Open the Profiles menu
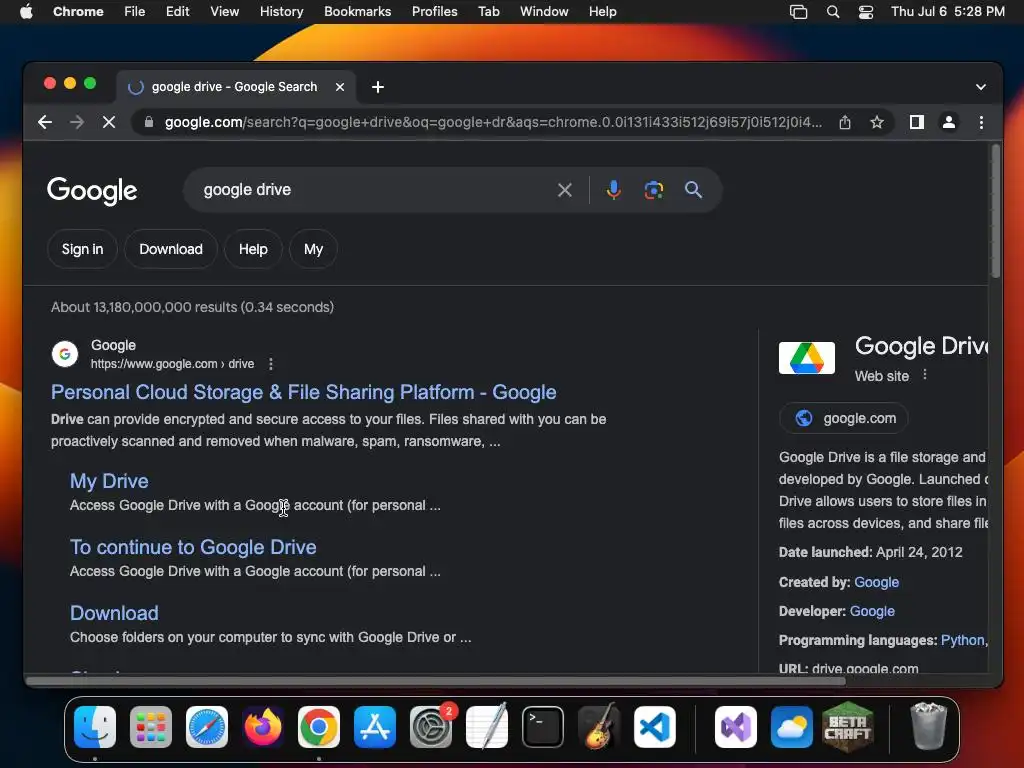Screen dimensions: 1024x768 pos(434,12)
